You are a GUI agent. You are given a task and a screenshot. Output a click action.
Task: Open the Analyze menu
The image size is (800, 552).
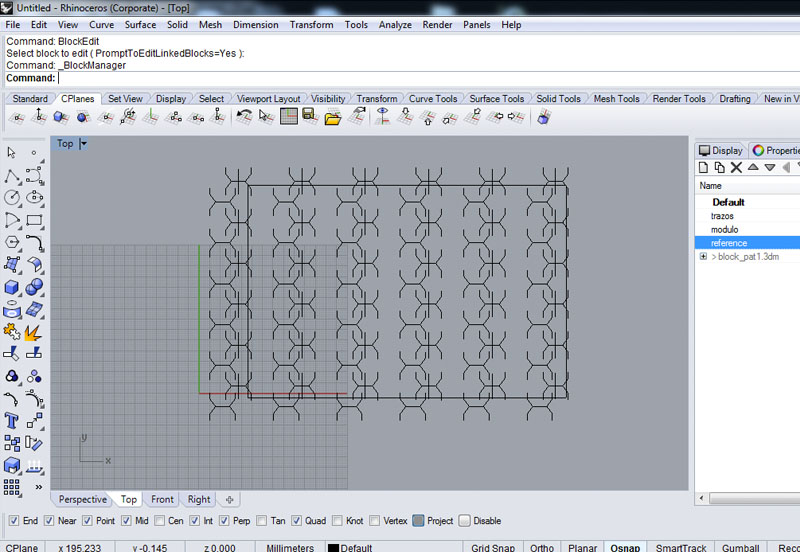395,24
